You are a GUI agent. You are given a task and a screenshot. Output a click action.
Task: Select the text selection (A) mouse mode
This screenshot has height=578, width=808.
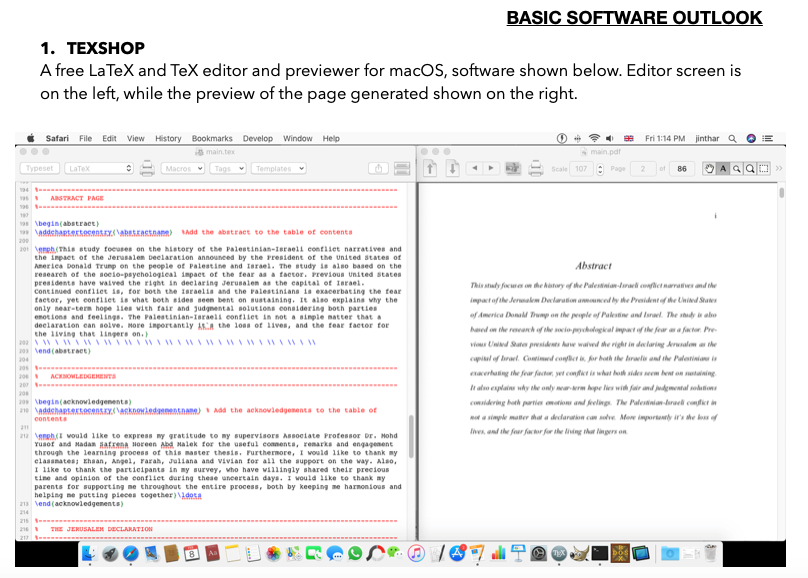[x=723, y=168]
